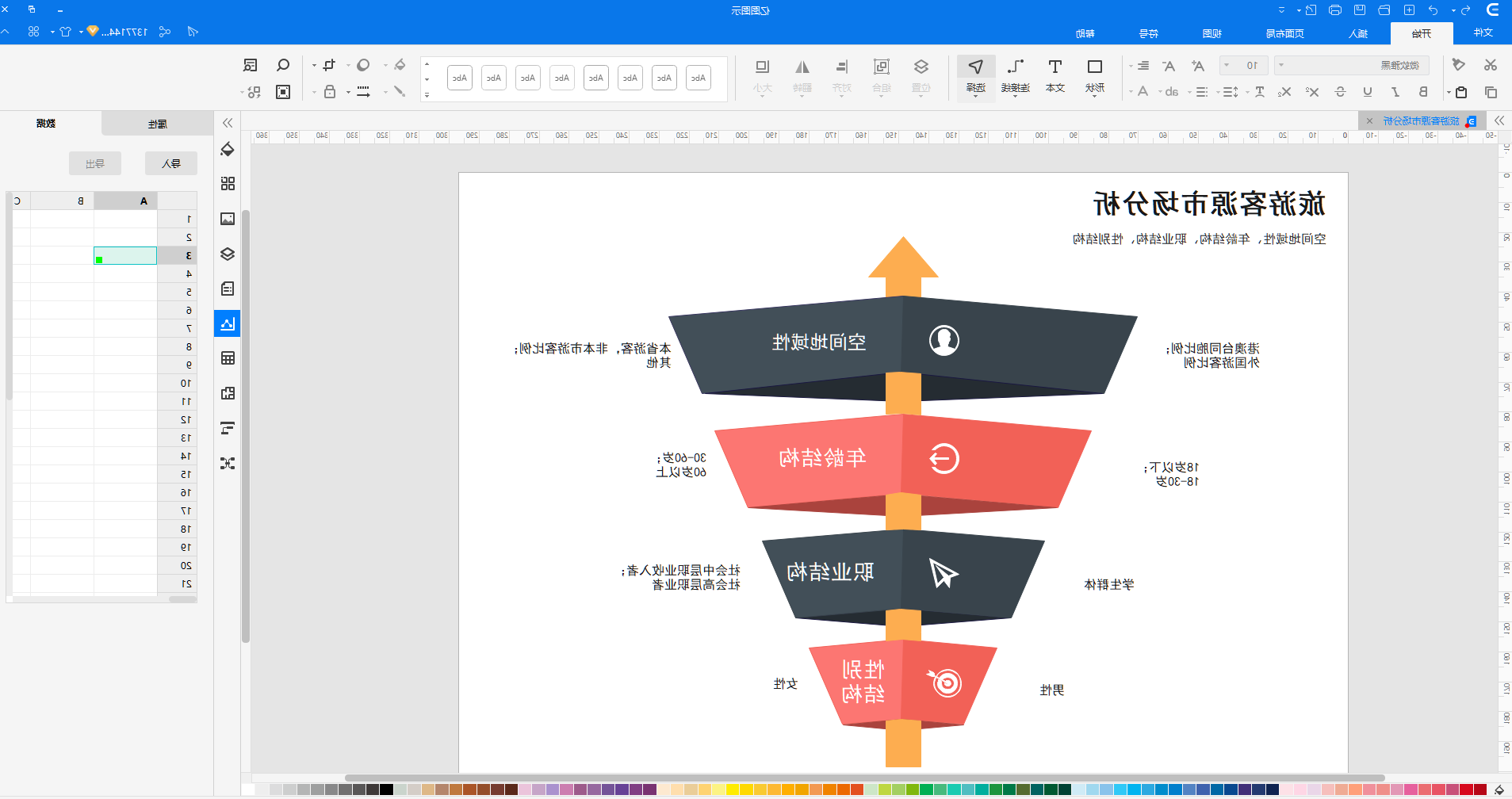Click the Cut scissors icon

1491,65
